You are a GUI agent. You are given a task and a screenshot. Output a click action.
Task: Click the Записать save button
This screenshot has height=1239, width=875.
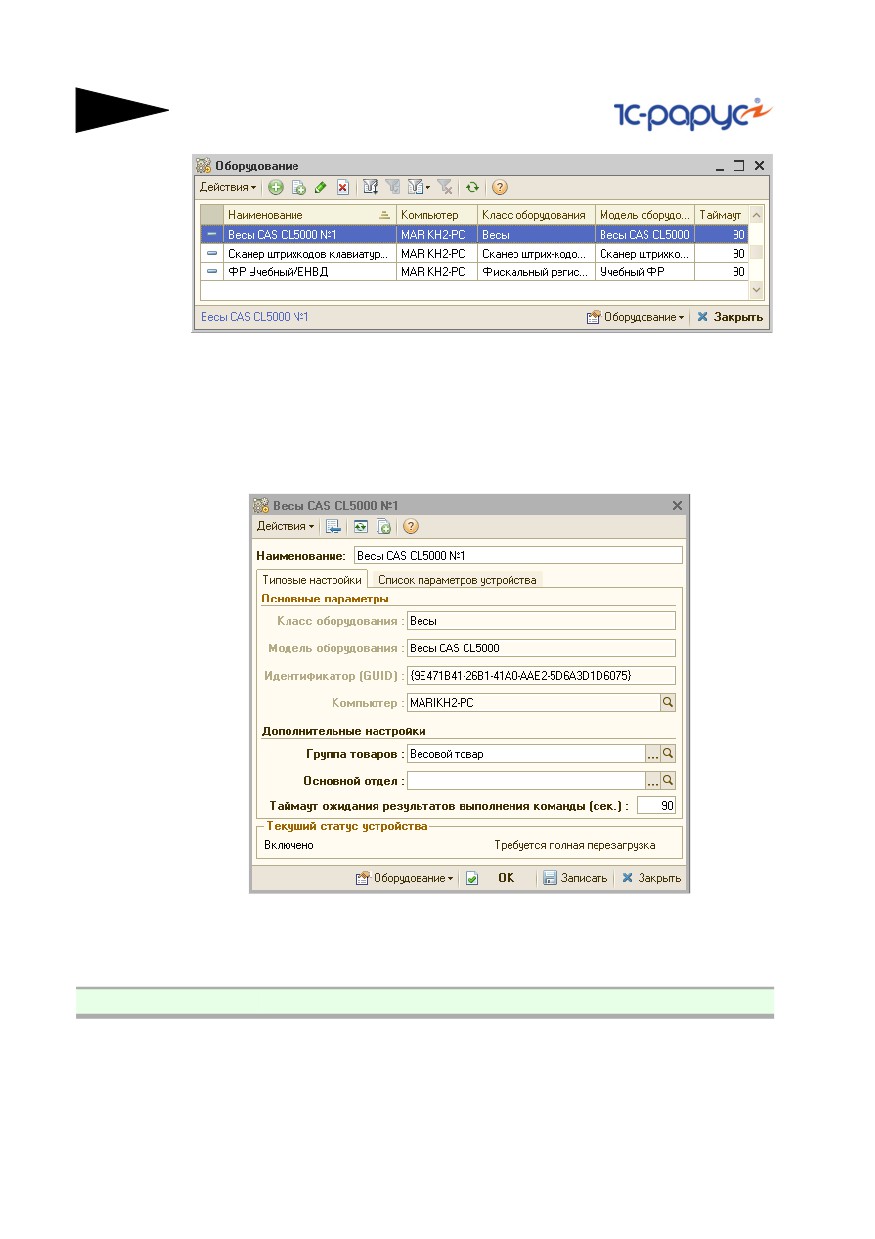point(575,878)
